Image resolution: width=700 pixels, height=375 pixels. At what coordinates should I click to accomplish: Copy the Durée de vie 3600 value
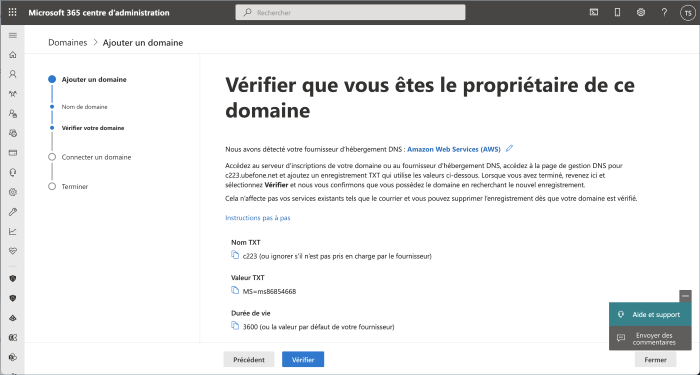click(x=235, y=326)
